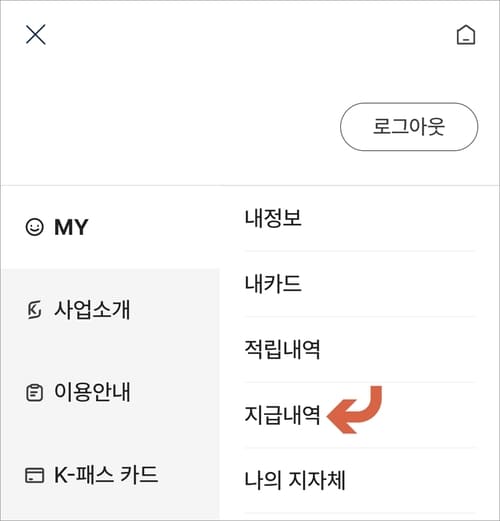The height and width of the screenshot is (521, 500).
Task: Go to home via house icon
Action: pos(466,35)
